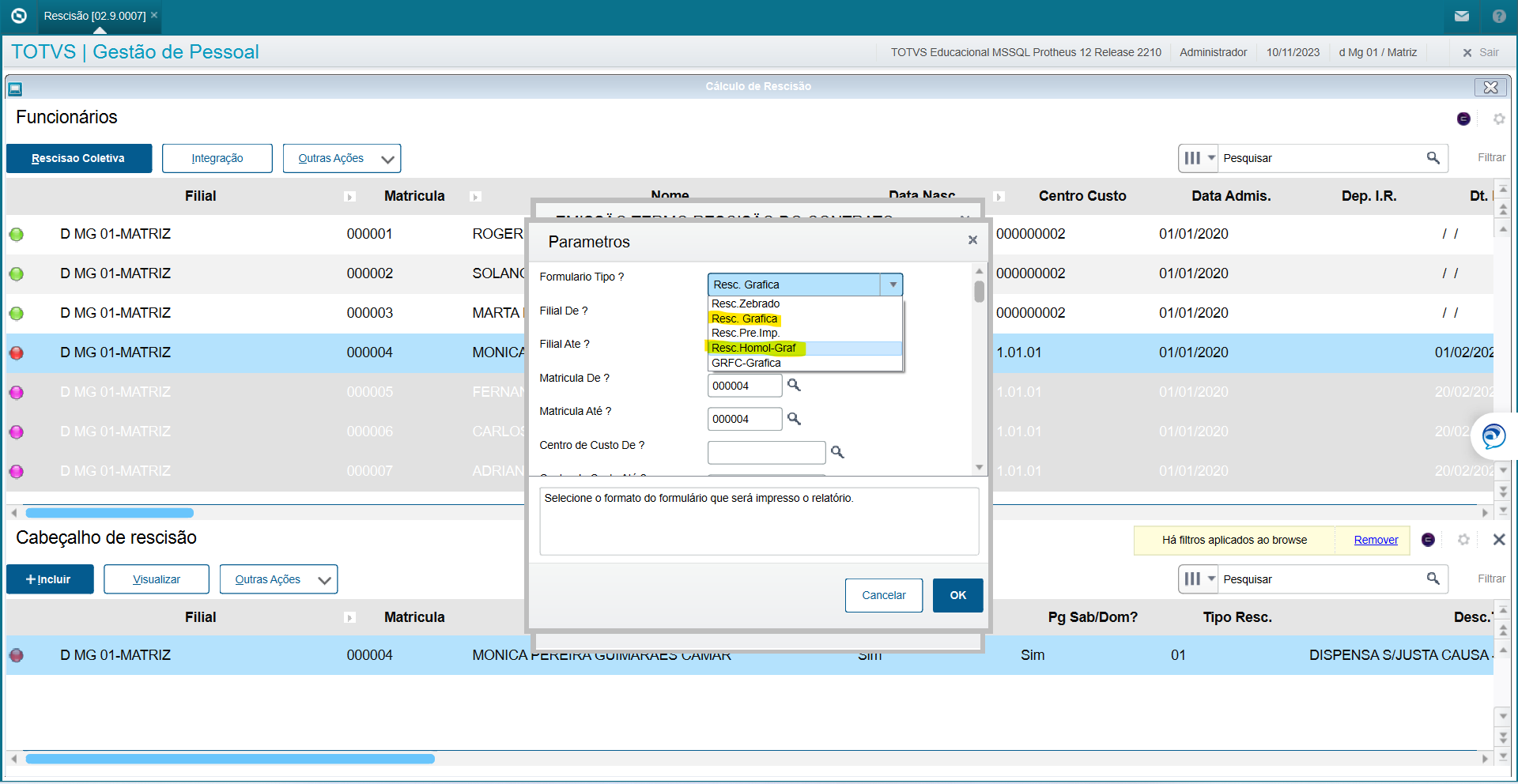The image size is (1518, 784).
Task: Expand the Formulario Tipo combo box arrow
Action: point(893,285)
